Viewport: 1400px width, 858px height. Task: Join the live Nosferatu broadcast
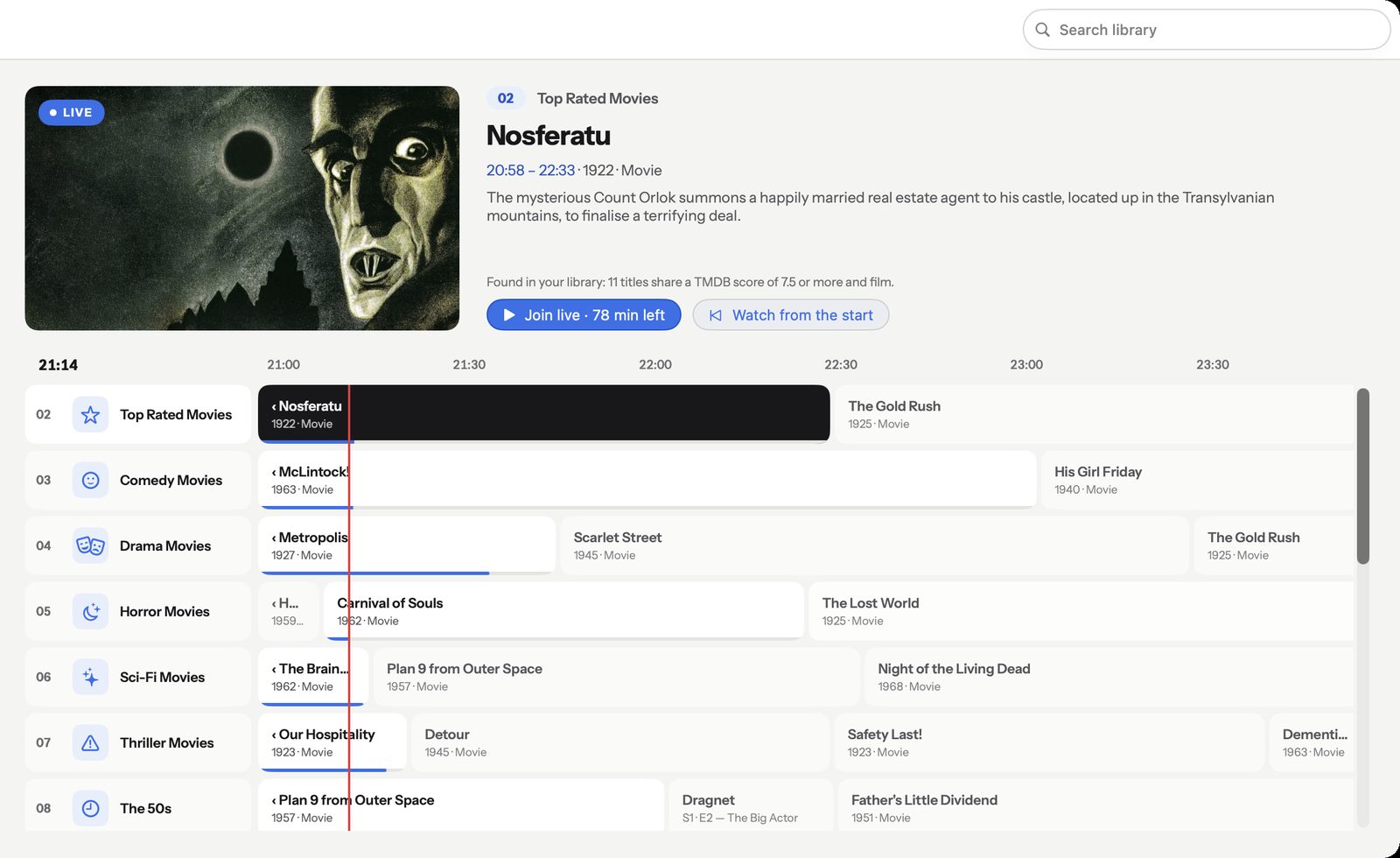[x=584, y=315]
